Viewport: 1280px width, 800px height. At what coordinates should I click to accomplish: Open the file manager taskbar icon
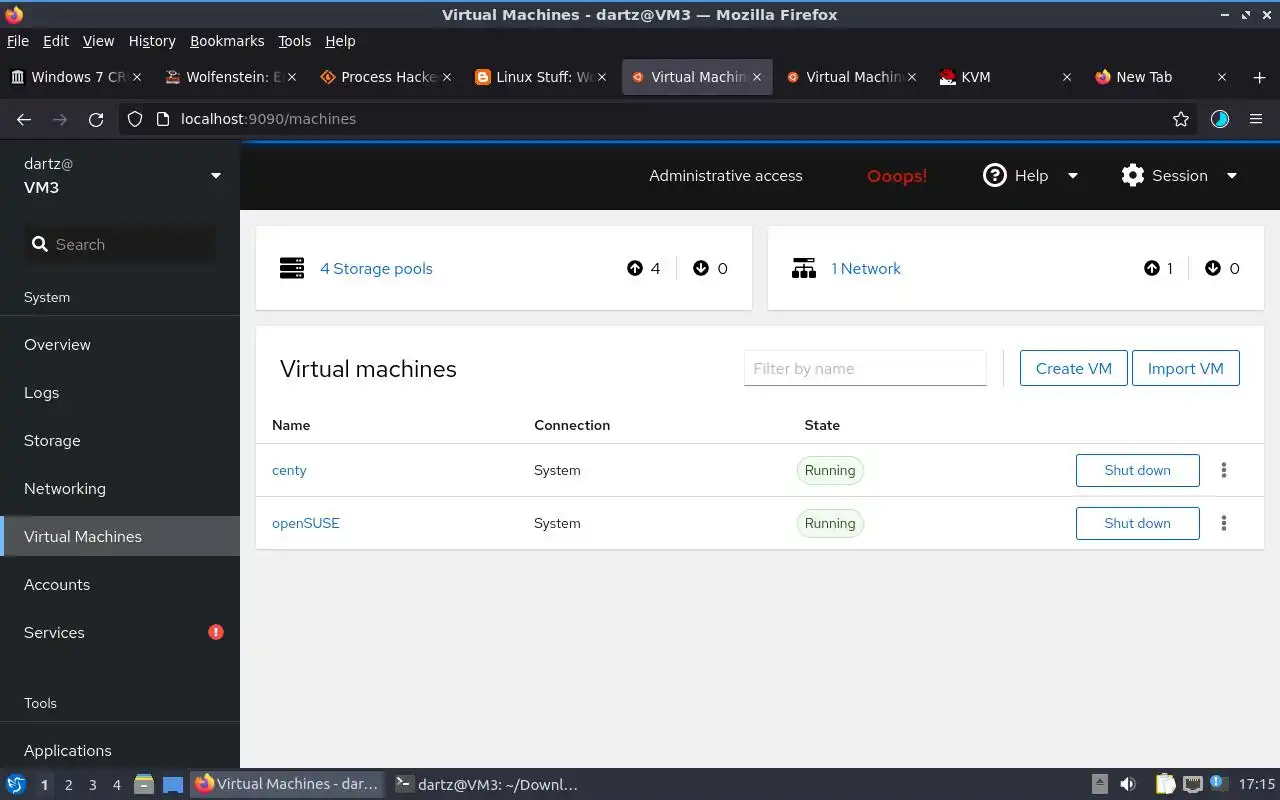pyautogui.click(x=143, y=785)
